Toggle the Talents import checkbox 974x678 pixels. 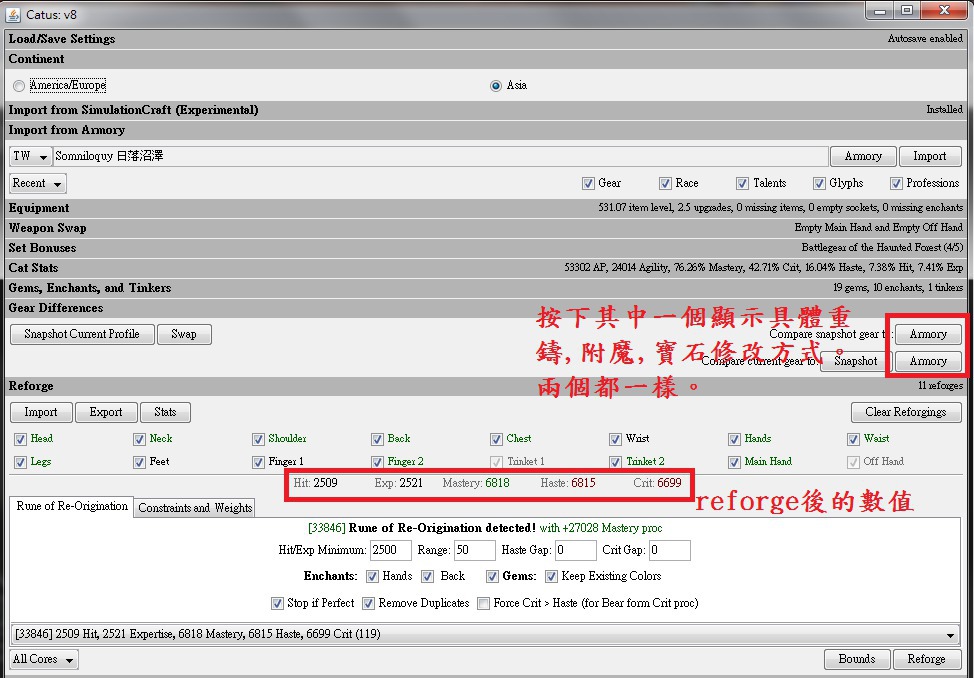click(742, 183)
